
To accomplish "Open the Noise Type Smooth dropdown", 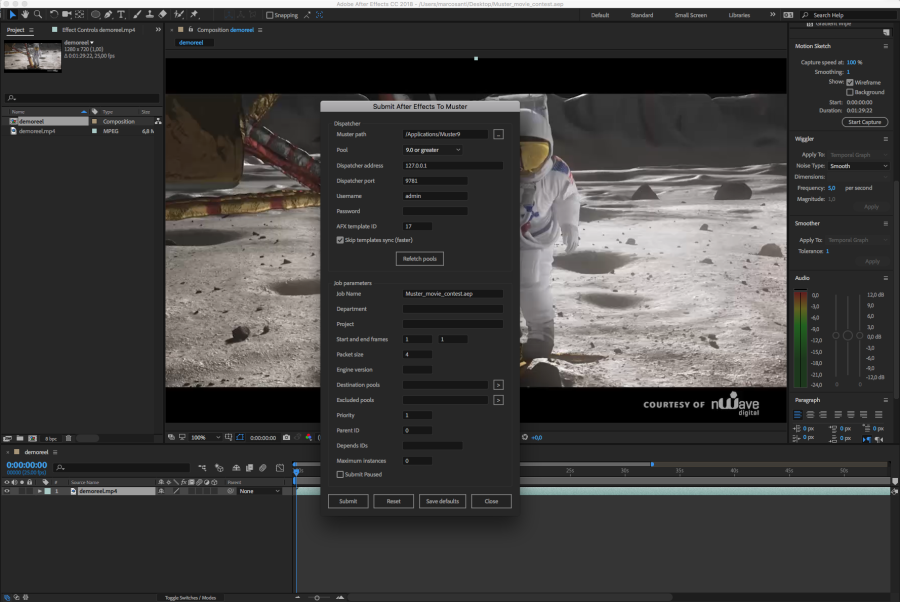I will [859, 166].
